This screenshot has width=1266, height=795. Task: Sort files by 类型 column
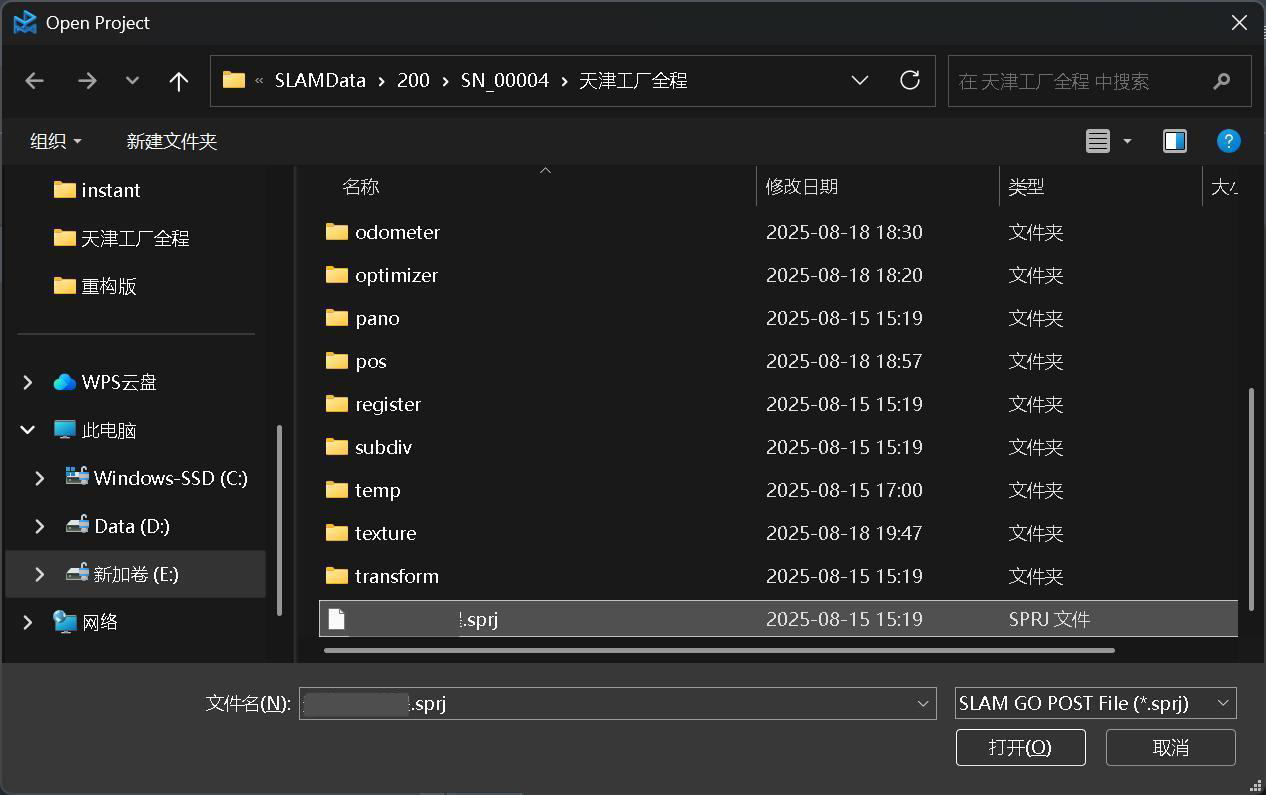[x=1027, y=187]
